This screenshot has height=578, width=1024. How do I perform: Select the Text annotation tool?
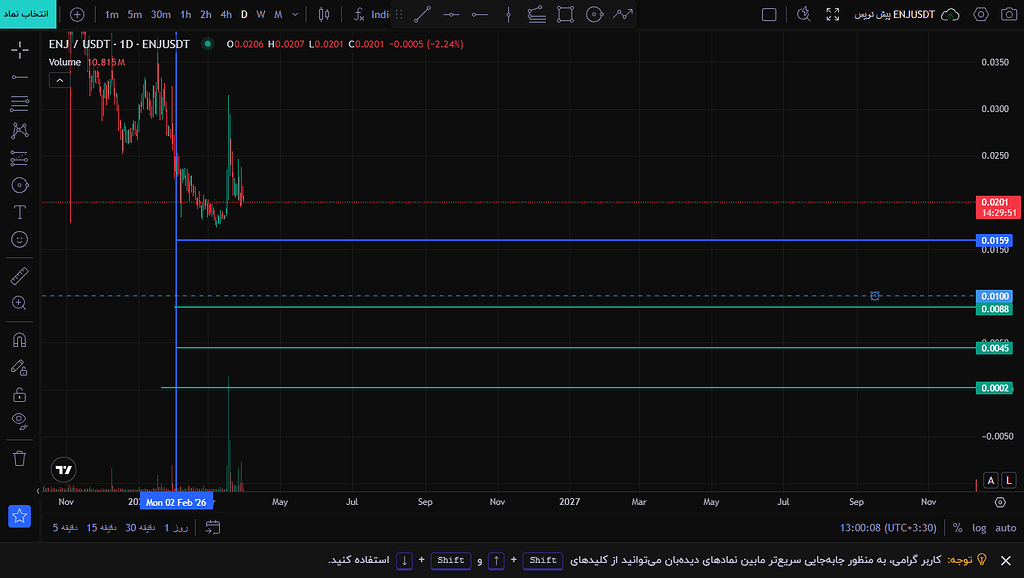click(20, 211)
